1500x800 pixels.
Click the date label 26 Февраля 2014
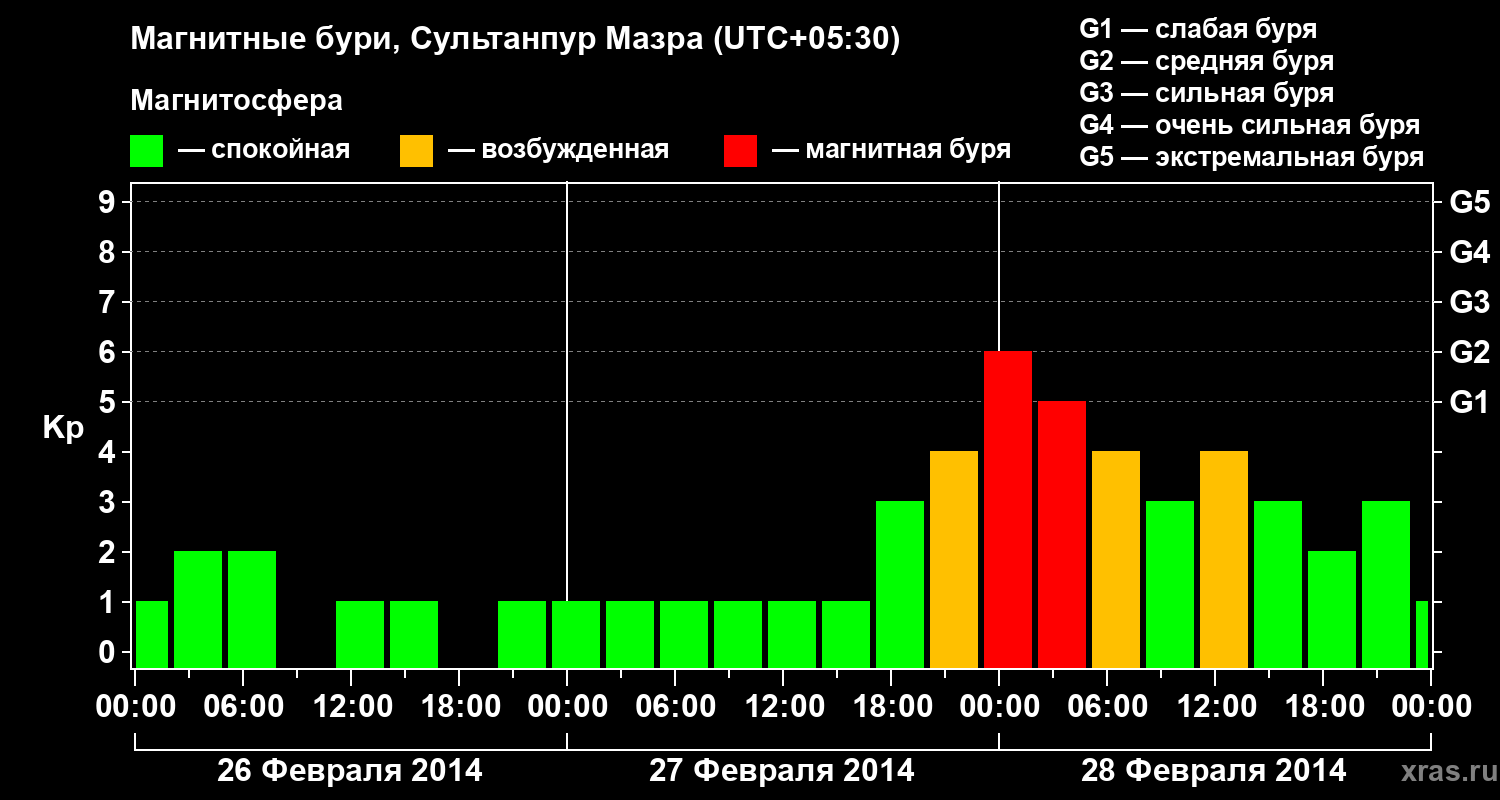coord(350,771)
